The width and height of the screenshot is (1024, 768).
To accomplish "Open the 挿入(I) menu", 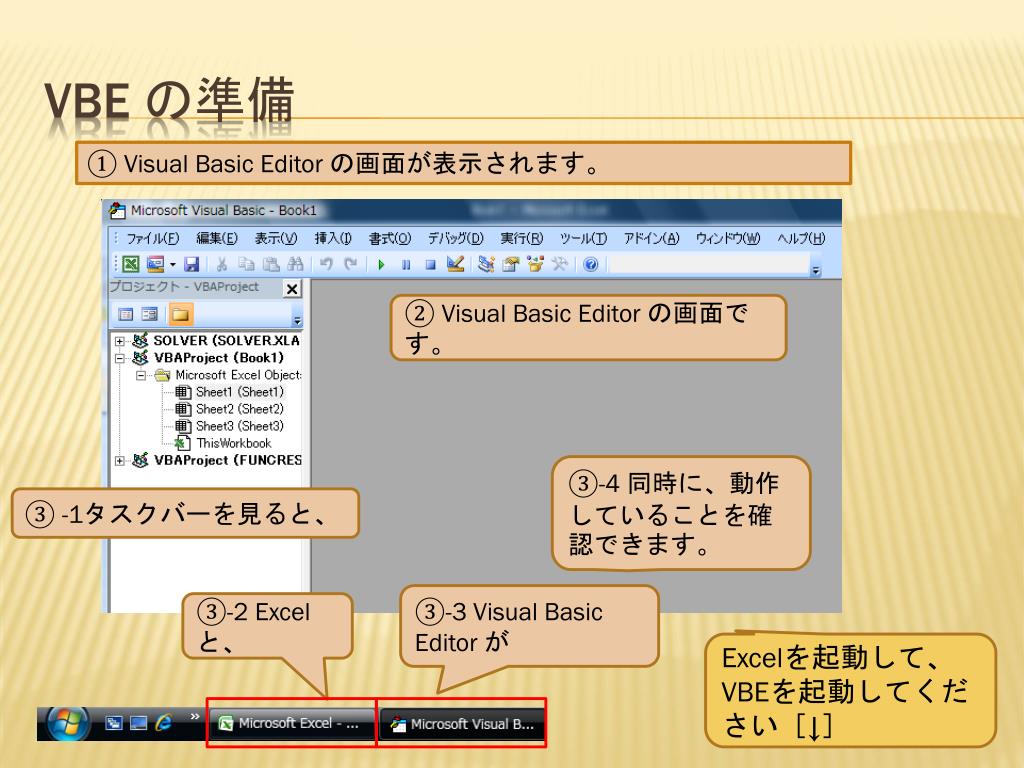I will point(333,238).
